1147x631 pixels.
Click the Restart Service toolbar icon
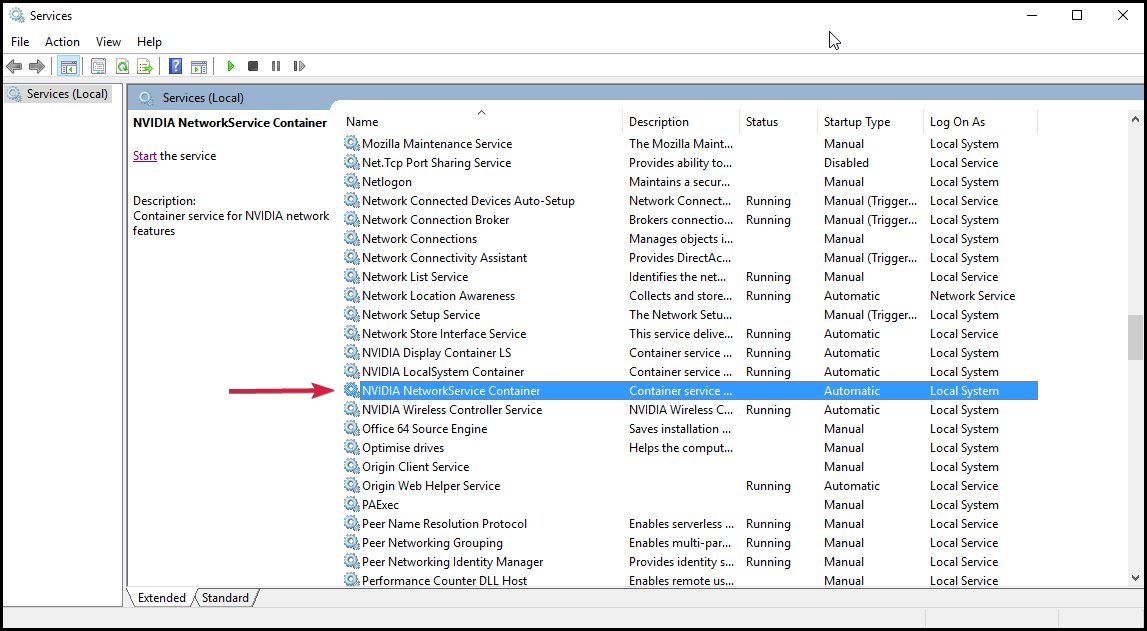(299, 66)
